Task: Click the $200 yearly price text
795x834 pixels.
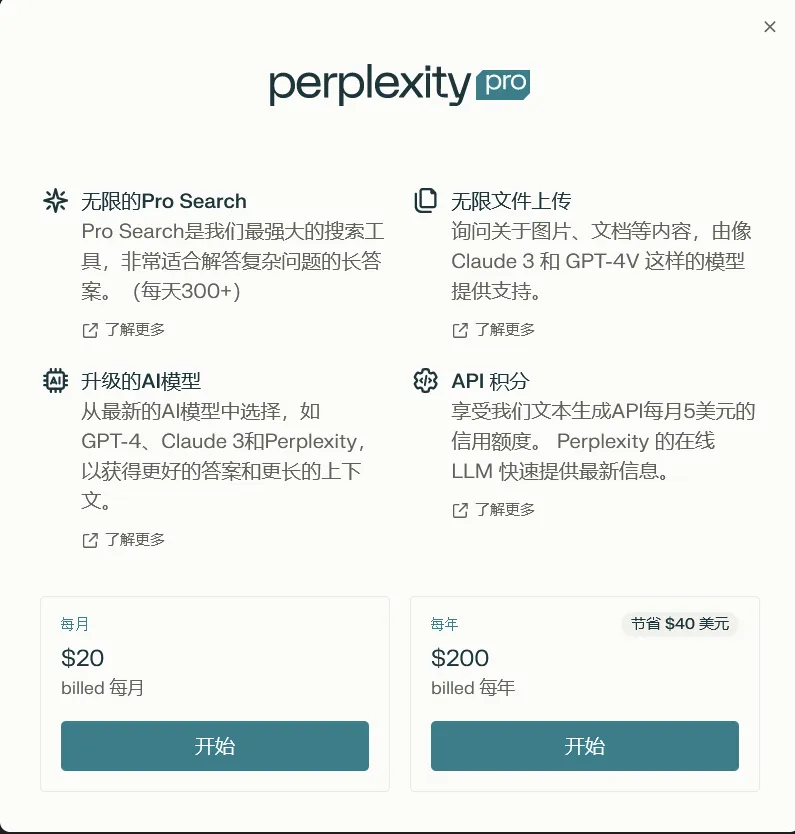Action: 461,658
